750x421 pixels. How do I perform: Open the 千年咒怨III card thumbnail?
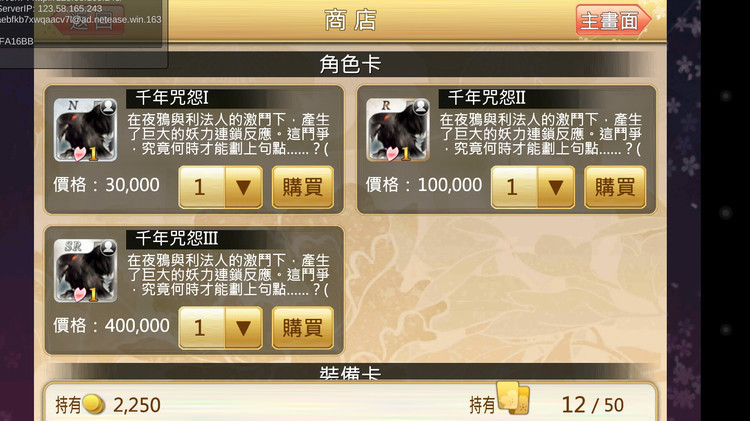pos(85,270)
